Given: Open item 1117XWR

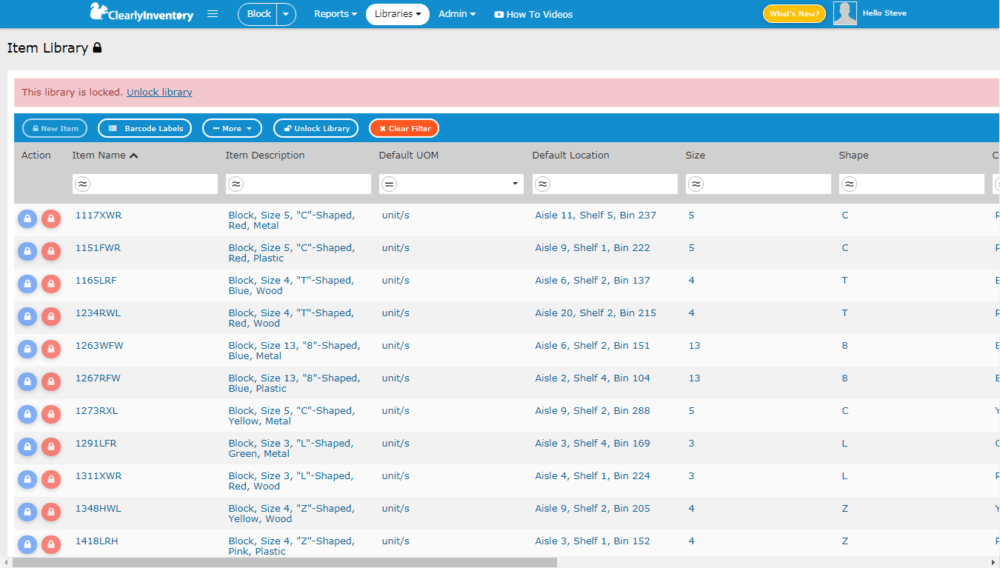Looking at the screenshot, I should [98, 215].
